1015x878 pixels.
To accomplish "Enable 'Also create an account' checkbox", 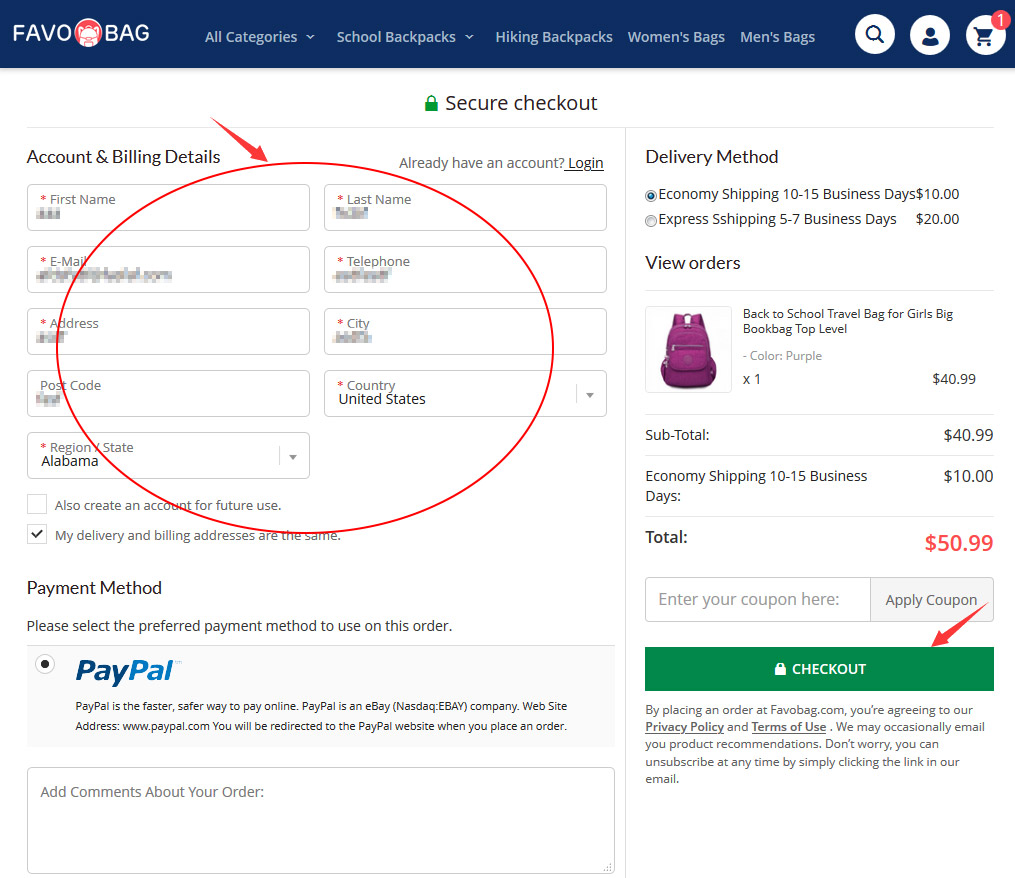I will (37, 504).
